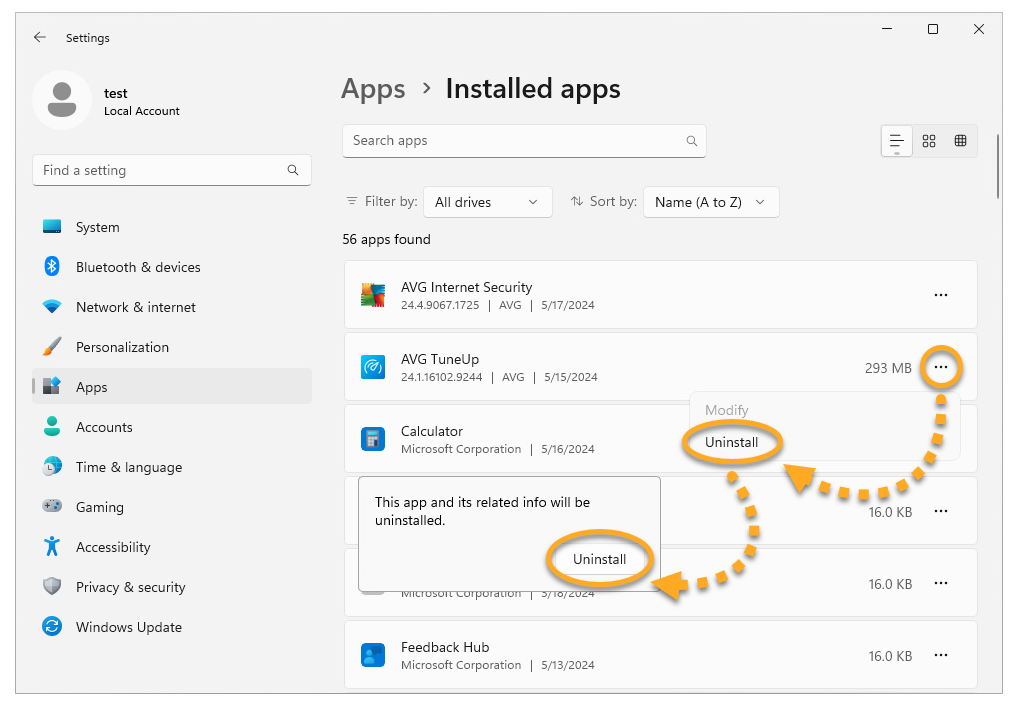
Task: Navigate to Bluetooth & devices
Action: click(x=138, y=267)
